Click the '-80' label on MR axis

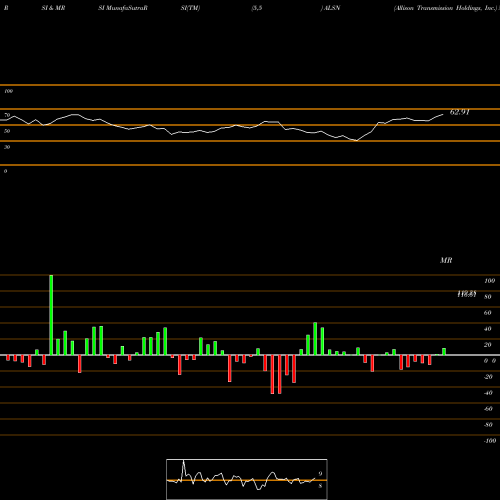pos(488,425)
